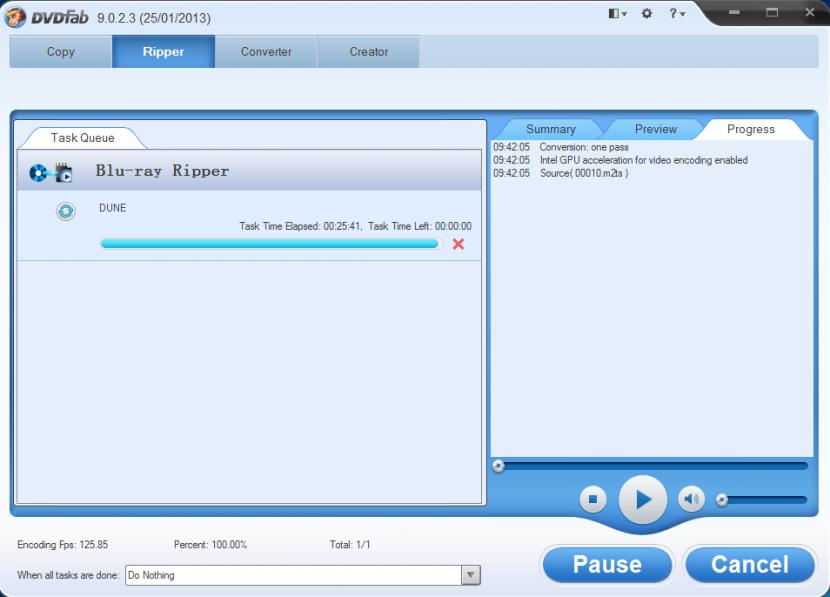Click the 'Total: 1/1' status
The height and width of the screenshot is (597, 830).
pos(349,545)
